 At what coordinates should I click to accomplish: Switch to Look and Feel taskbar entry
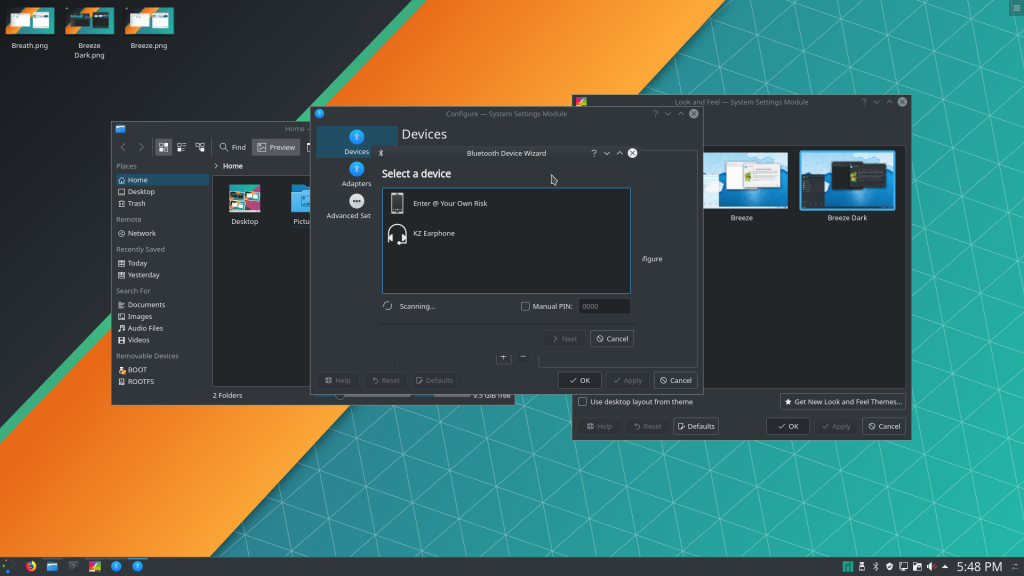point(95,566)
